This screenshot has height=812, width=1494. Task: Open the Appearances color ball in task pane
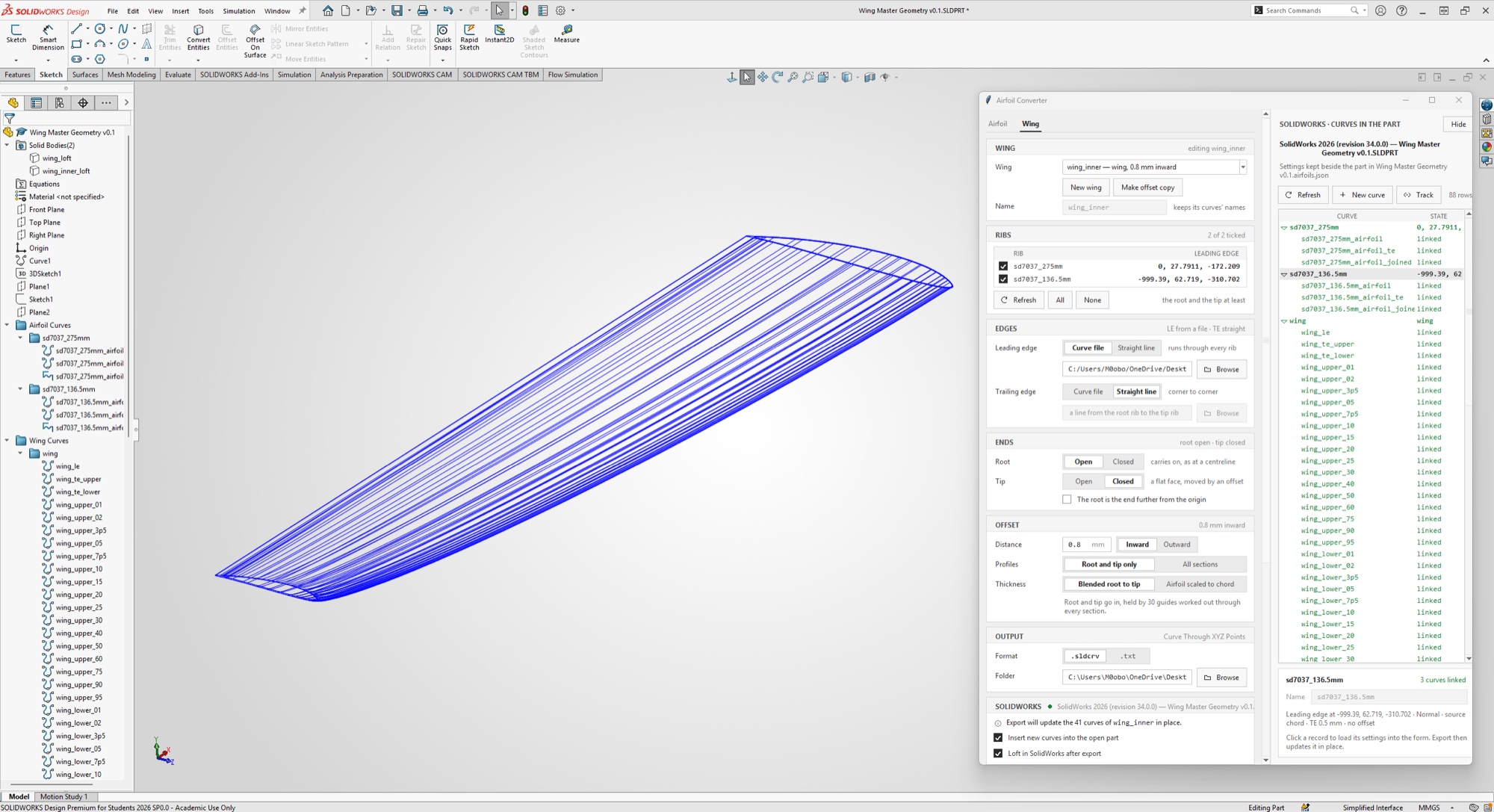(x=1487, y=147)
